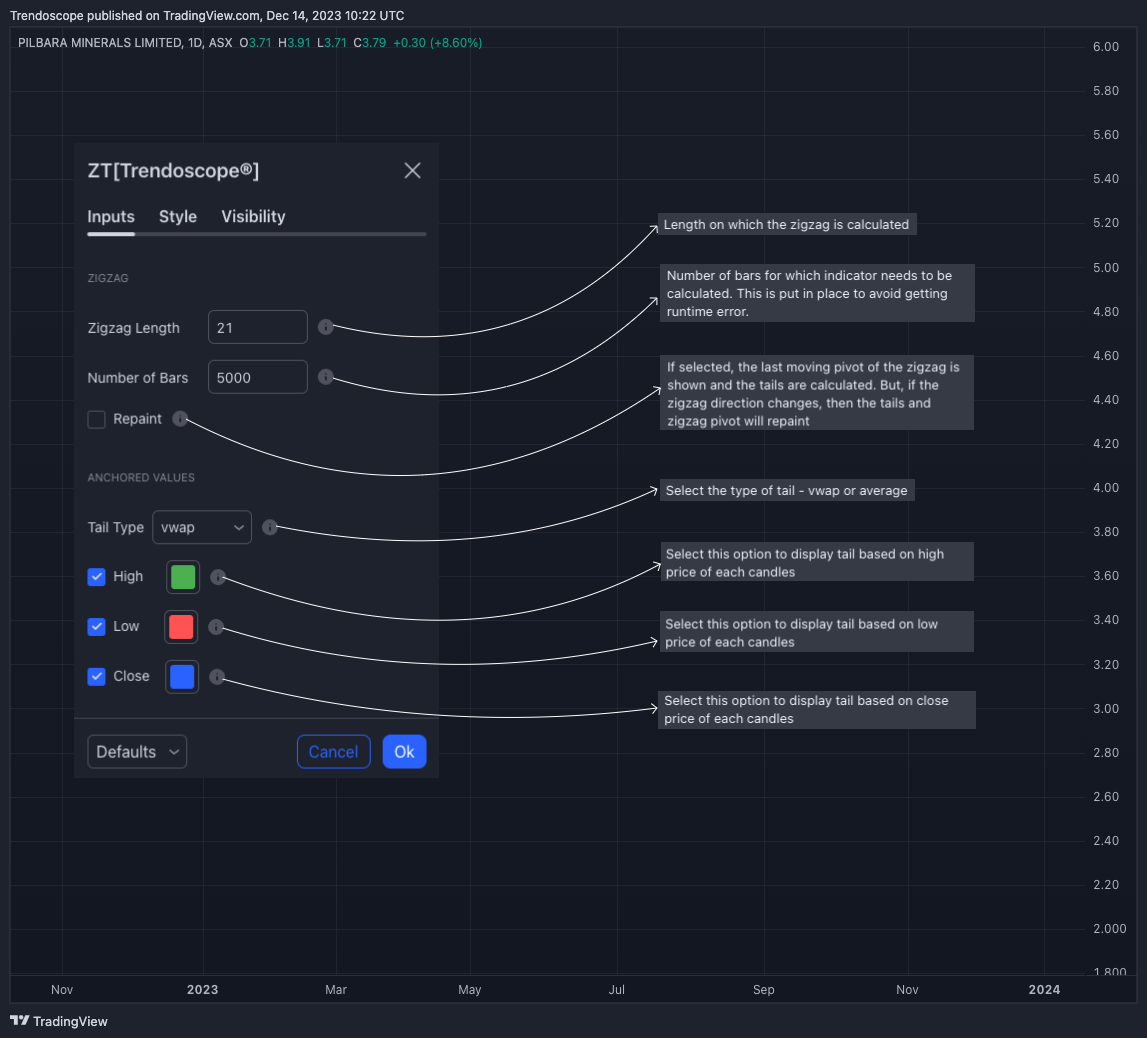Open the Visibility tab
The width and height of the screenshot is (1147, 1038).
[x=253, y=217]
